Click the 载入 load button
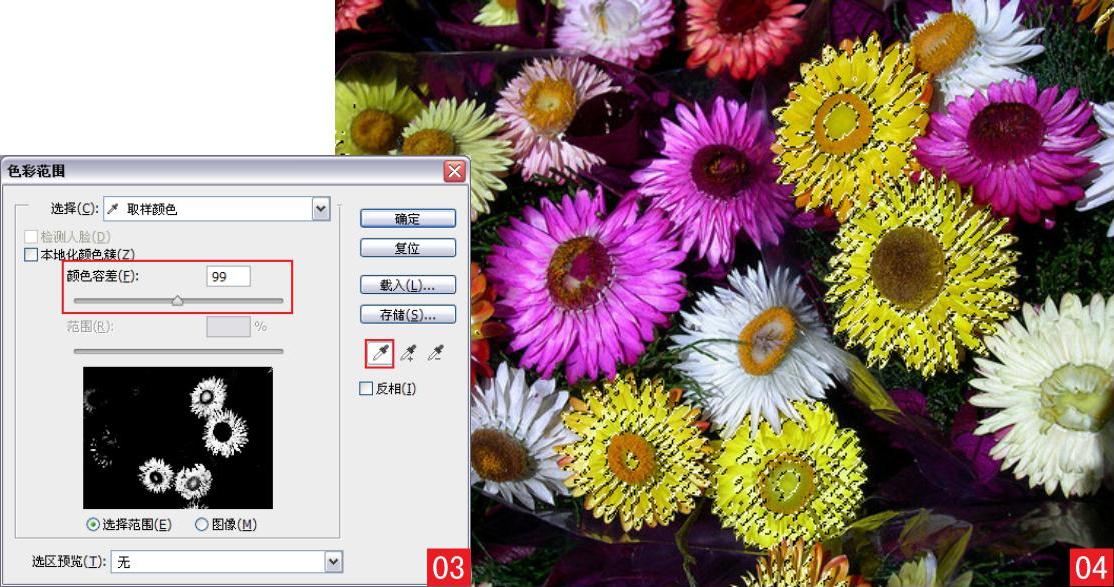Screen dimensions: 1114x587 tap(408, 285)
